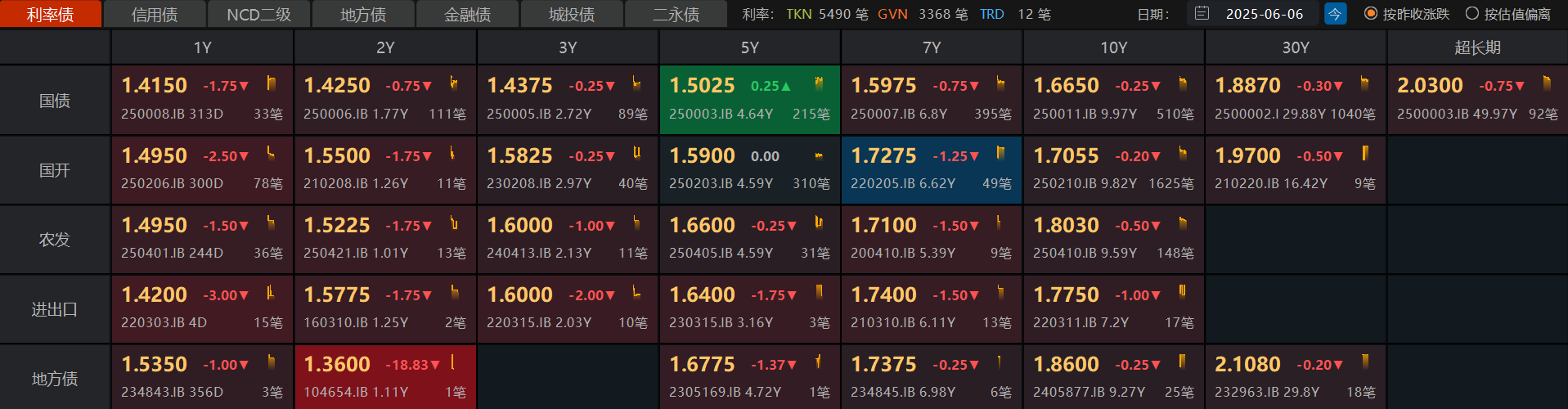The image size is (1568, 409).
Task: Click the sparkline icon in 农发 3Y cell
Action: (x=636, y=222)
